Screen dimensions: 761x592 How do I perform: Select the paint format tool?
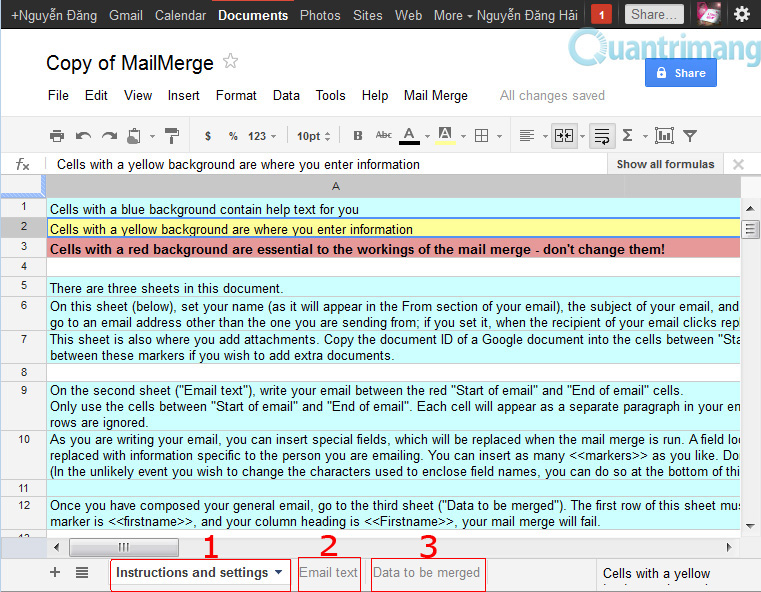[x=171, y=136]
